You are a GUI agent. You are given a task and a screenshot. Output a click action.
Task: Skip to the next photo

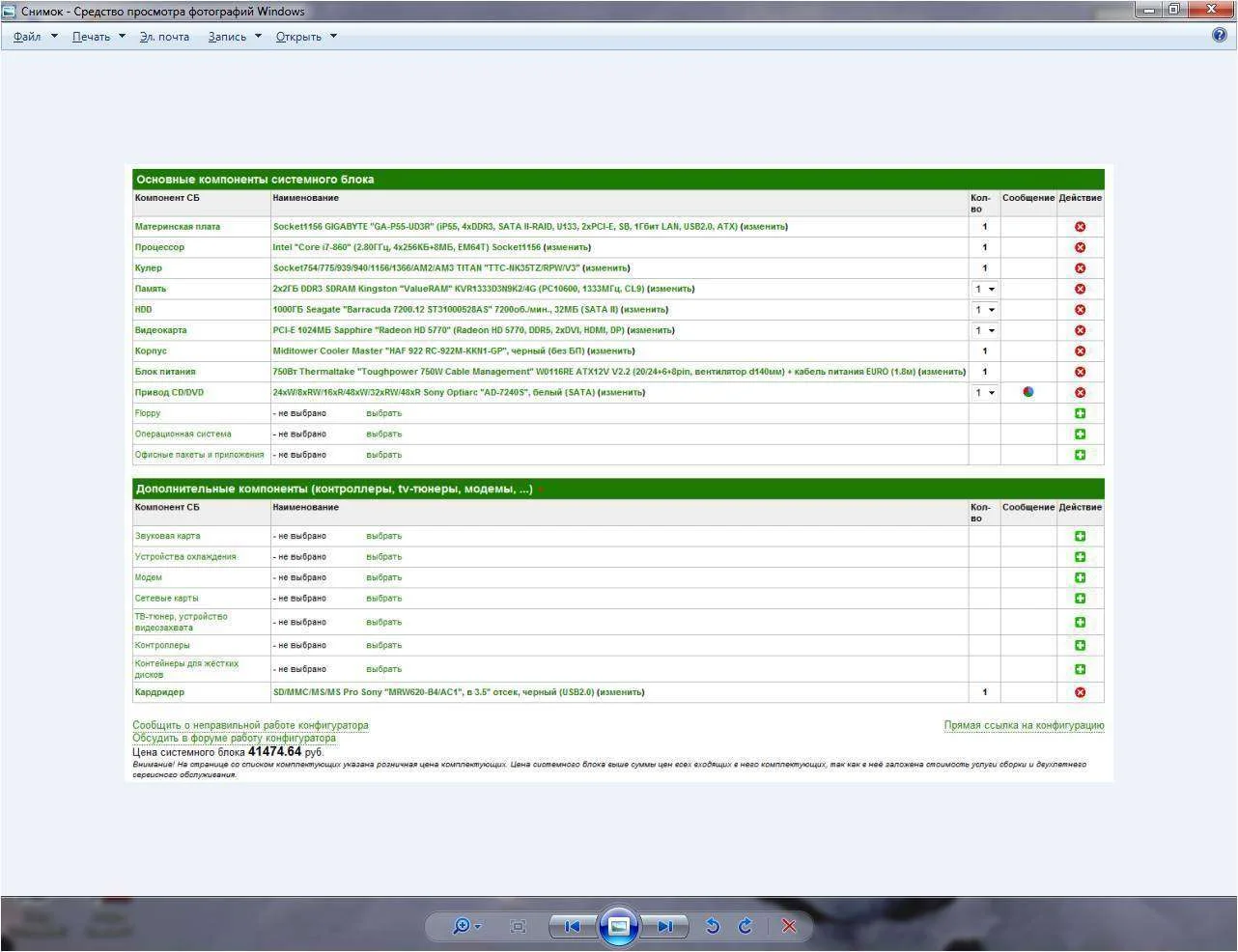coord(664,926)
